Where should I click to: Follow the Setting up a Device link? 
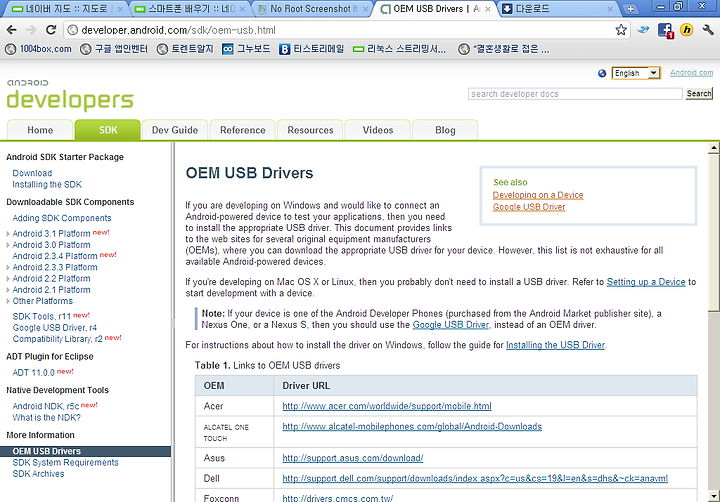click(x=646, y=282)
